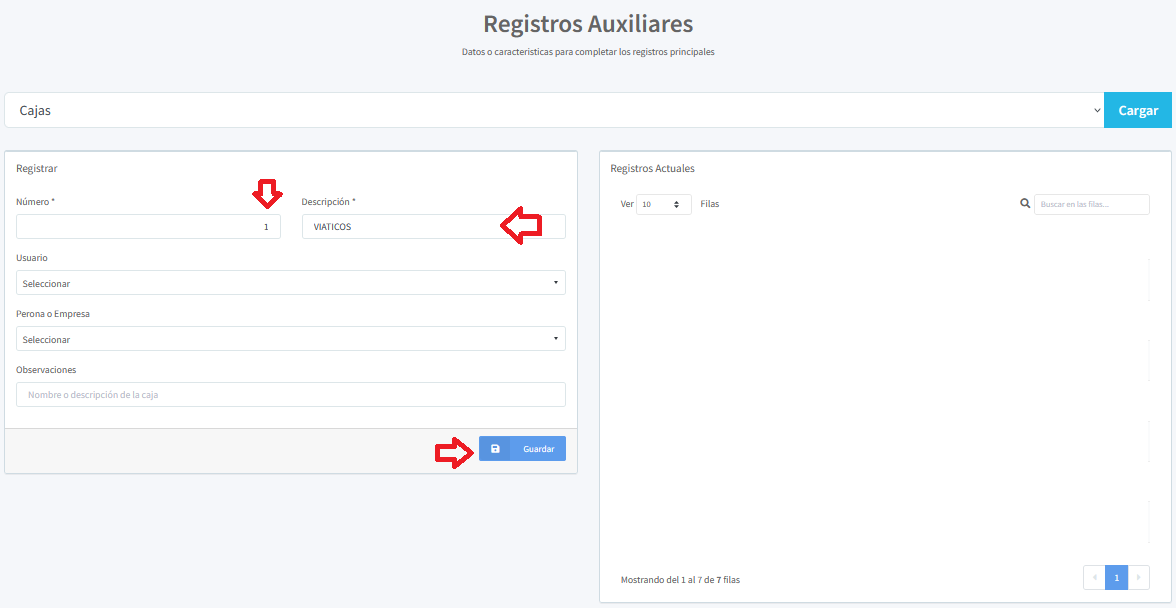The image size is (1176, 608).
Task: Click the Guardar button text
Action: tap(538, 449)
